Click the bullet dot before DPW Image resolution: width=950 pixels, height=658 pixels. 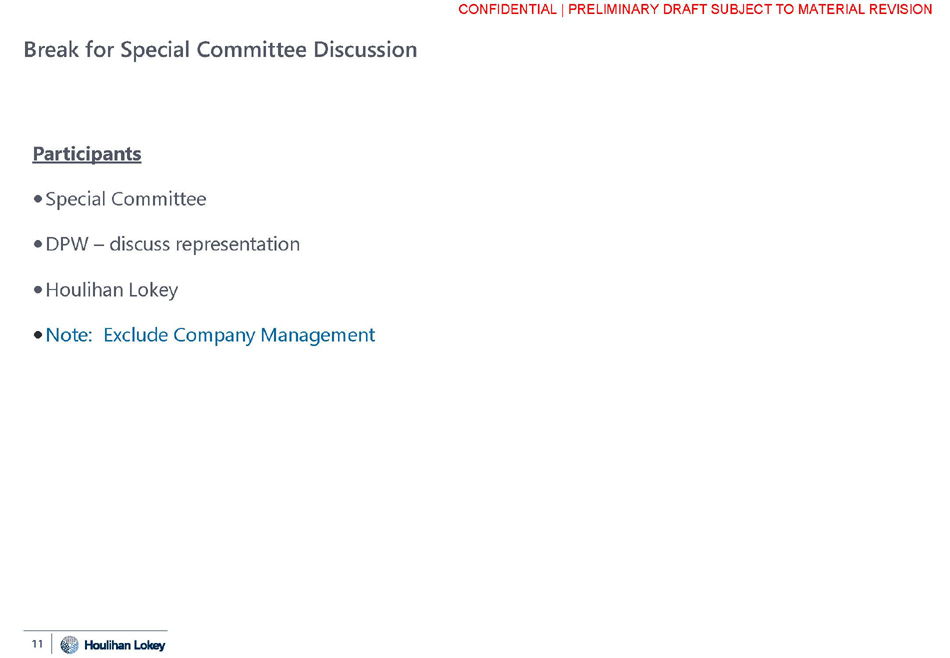pyautogui.click(x=38, y=245)
